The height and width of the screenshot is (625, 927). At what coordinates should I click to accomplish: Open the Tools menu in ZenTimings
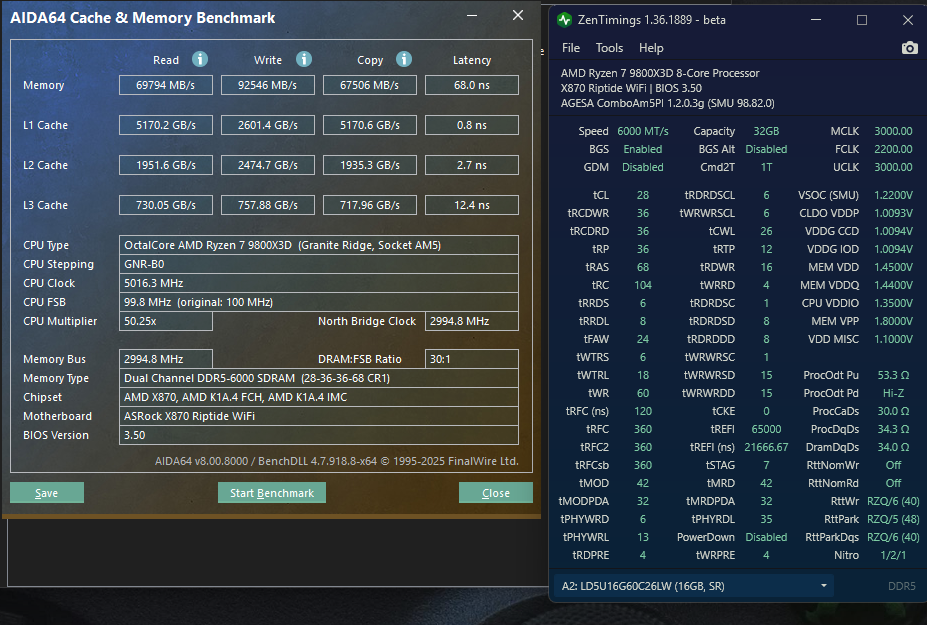609,48
